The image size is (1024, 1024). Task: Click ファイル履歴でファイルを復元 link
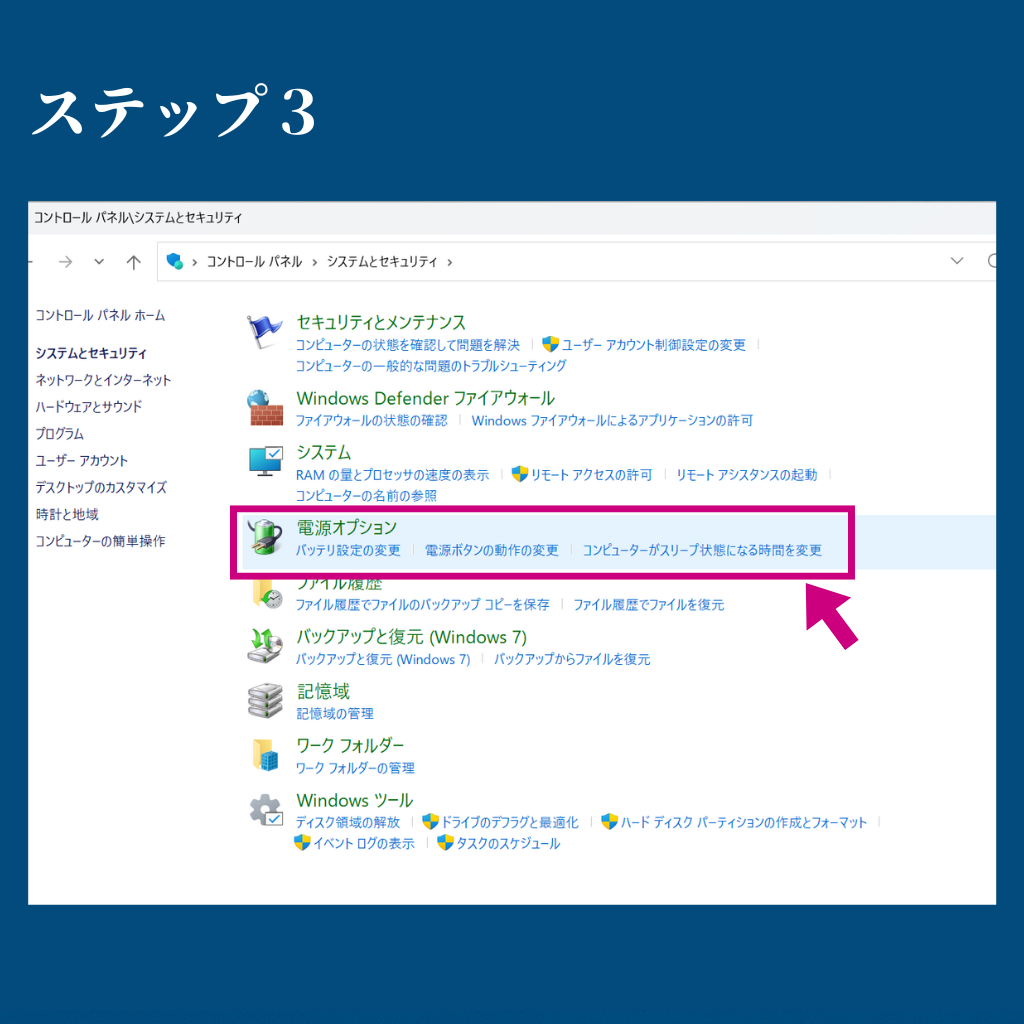click(648, 605)
